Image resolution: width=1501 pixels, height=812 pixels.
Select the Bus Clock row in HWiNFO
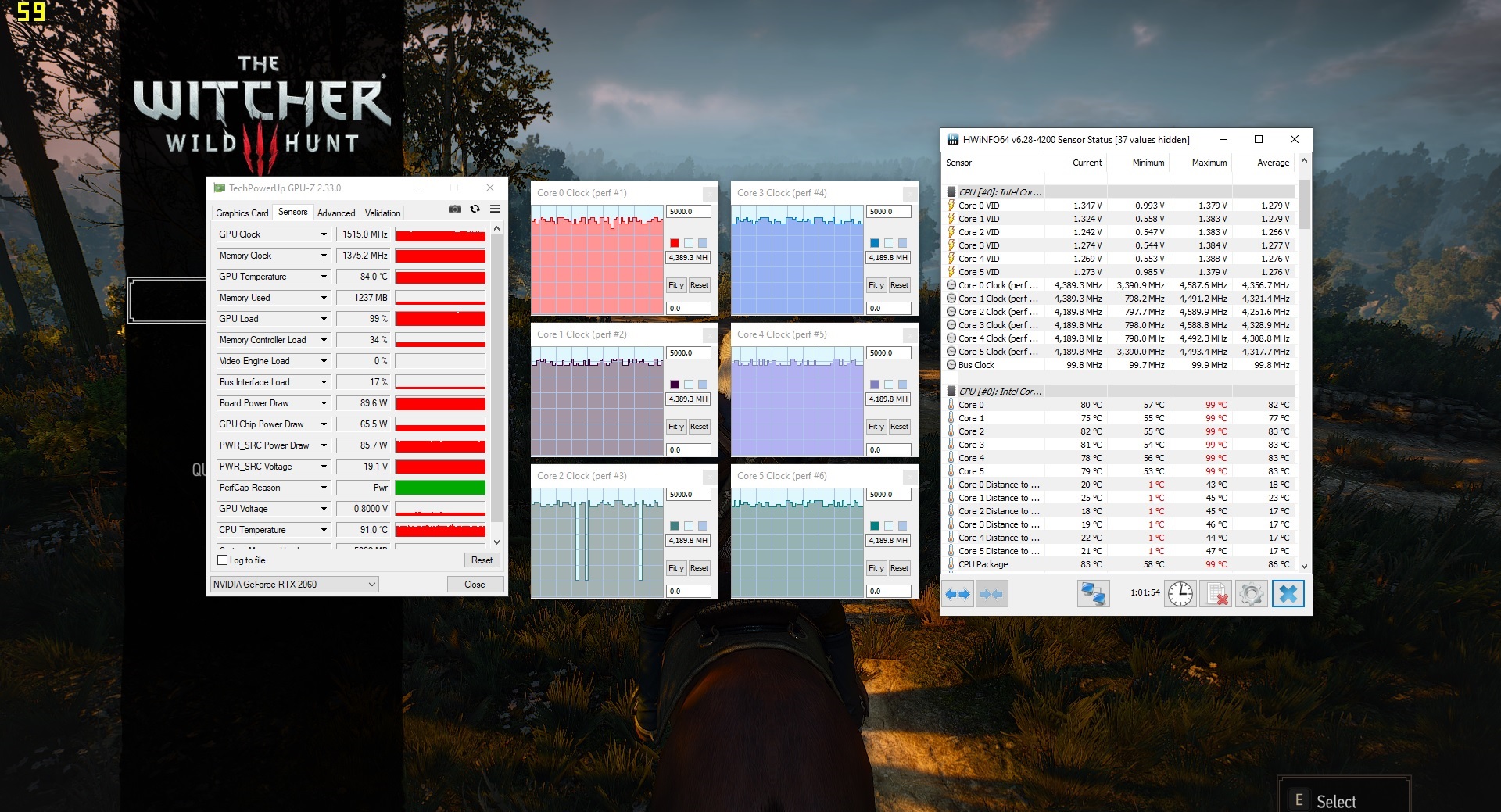tap(1119, 365)
